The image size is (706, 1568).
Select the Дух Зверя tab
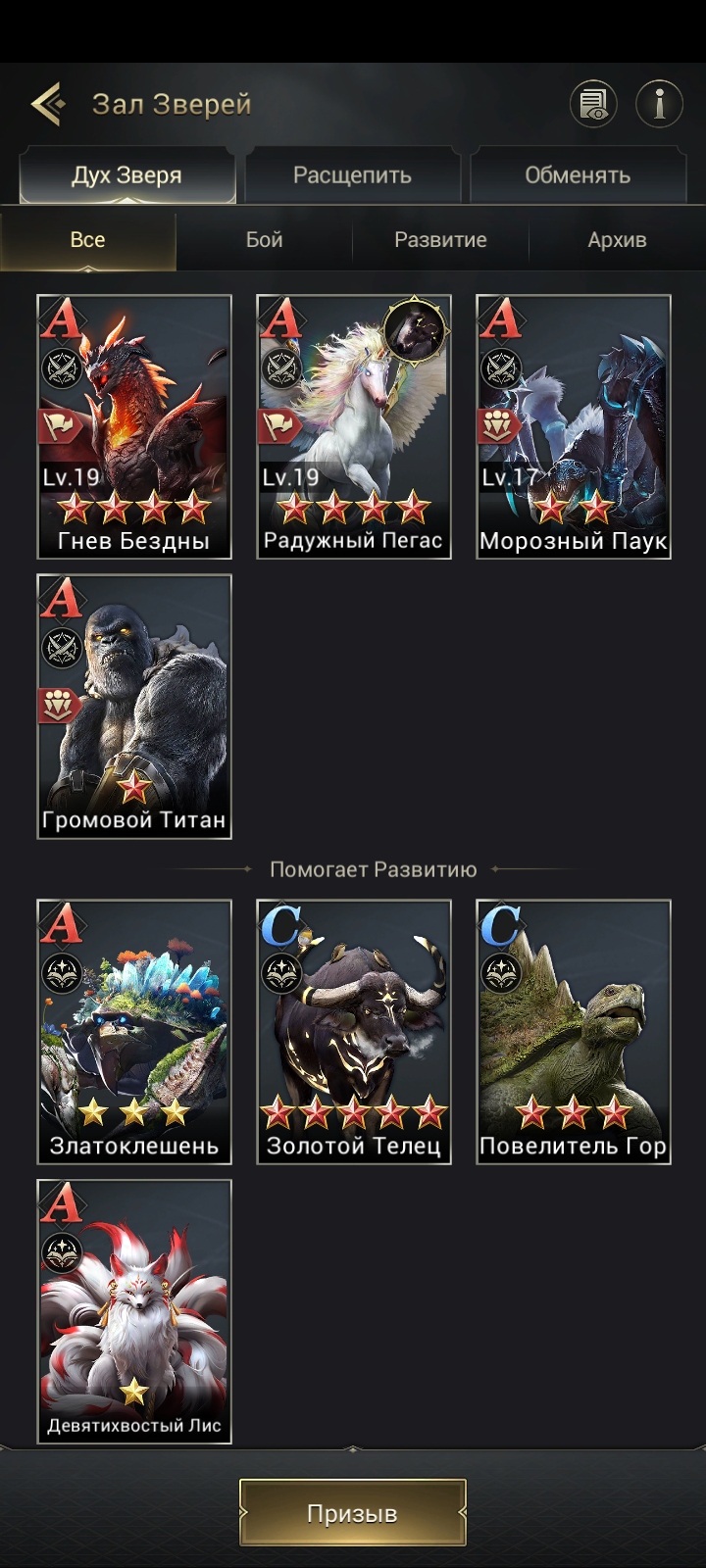click(x=127, y=175)
